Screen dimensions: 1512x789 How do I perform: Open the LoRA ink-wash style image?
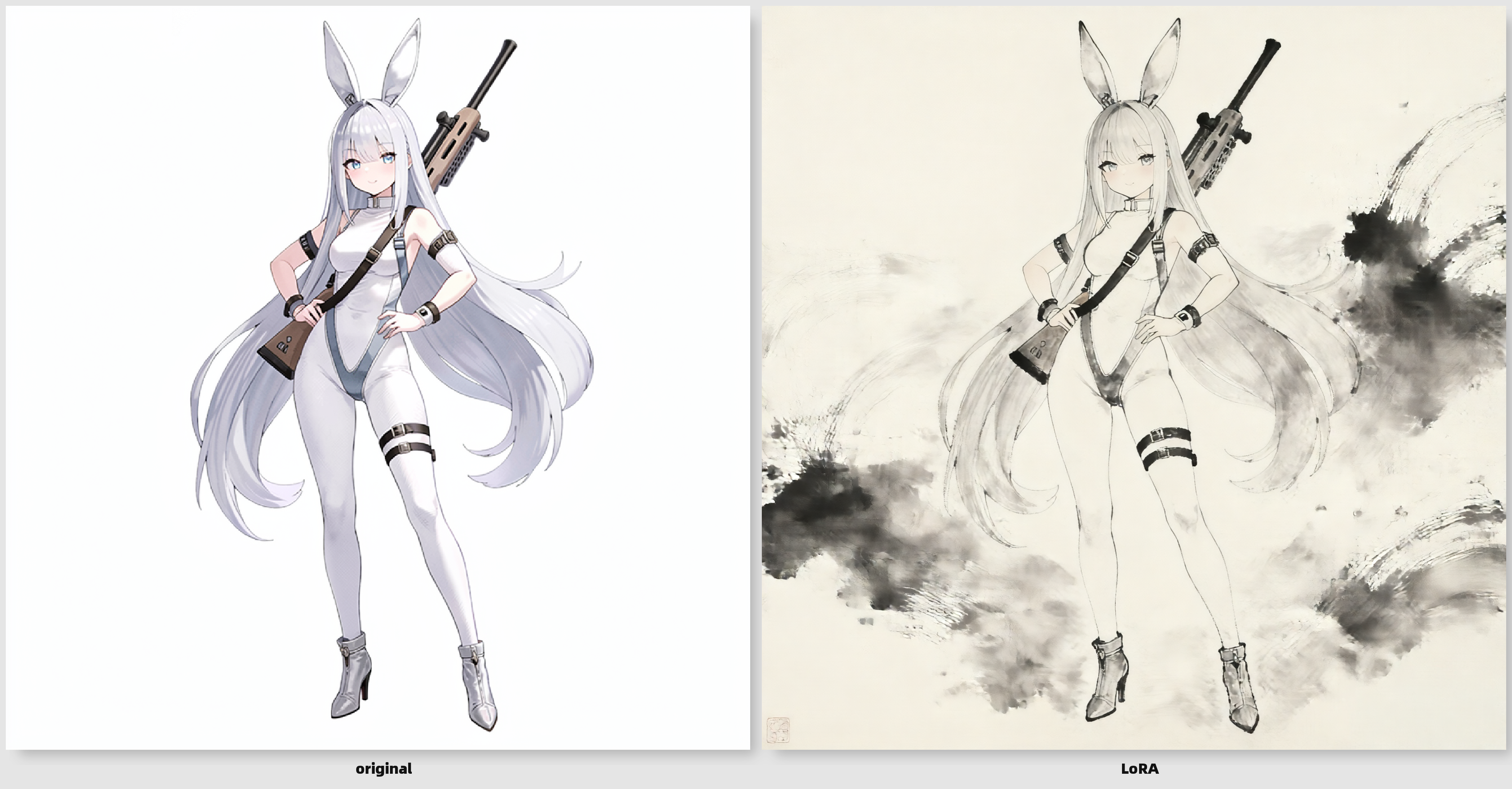(x=1134, y=378)
